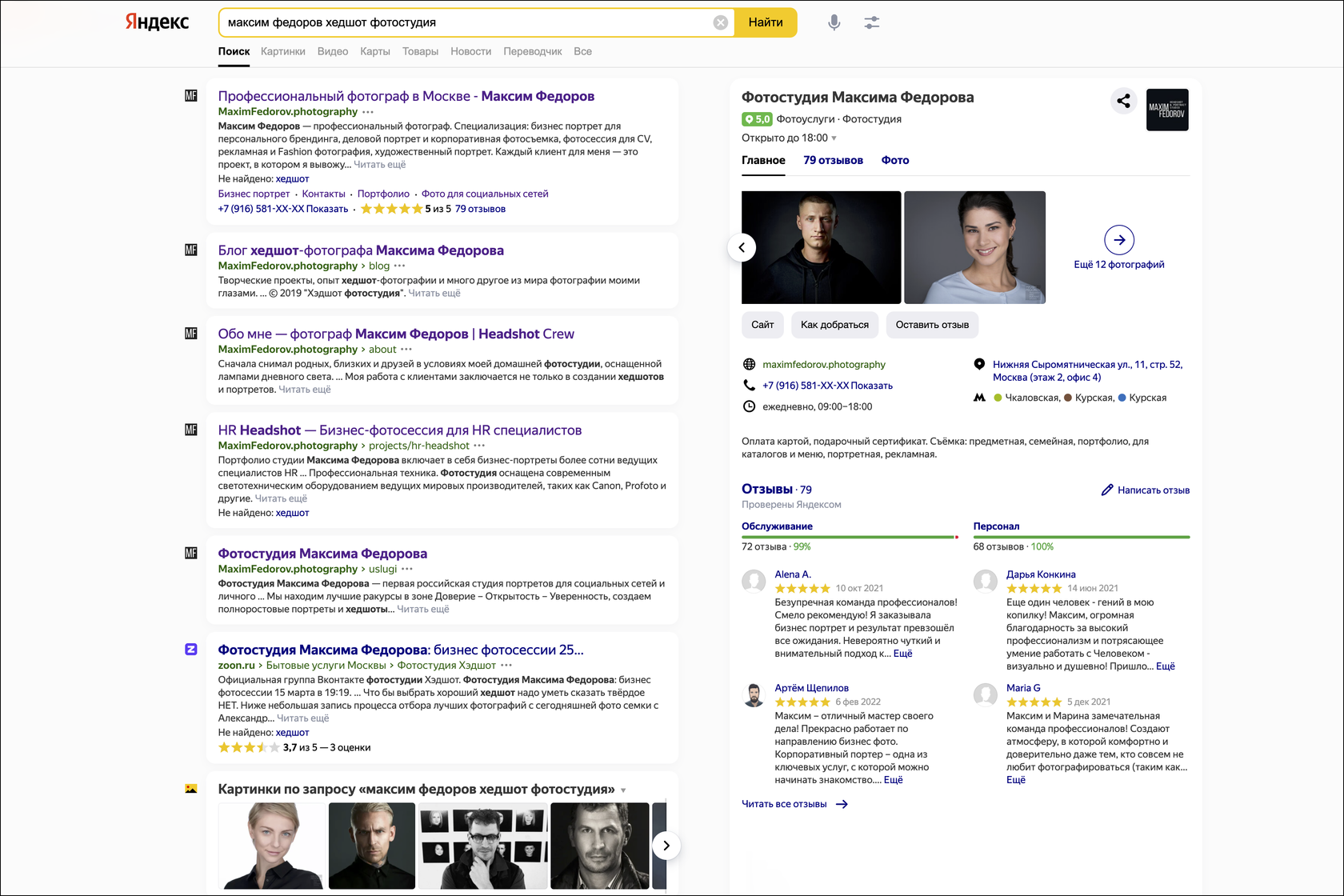Open the HR Headshot result link

click(x=400, y=430)
